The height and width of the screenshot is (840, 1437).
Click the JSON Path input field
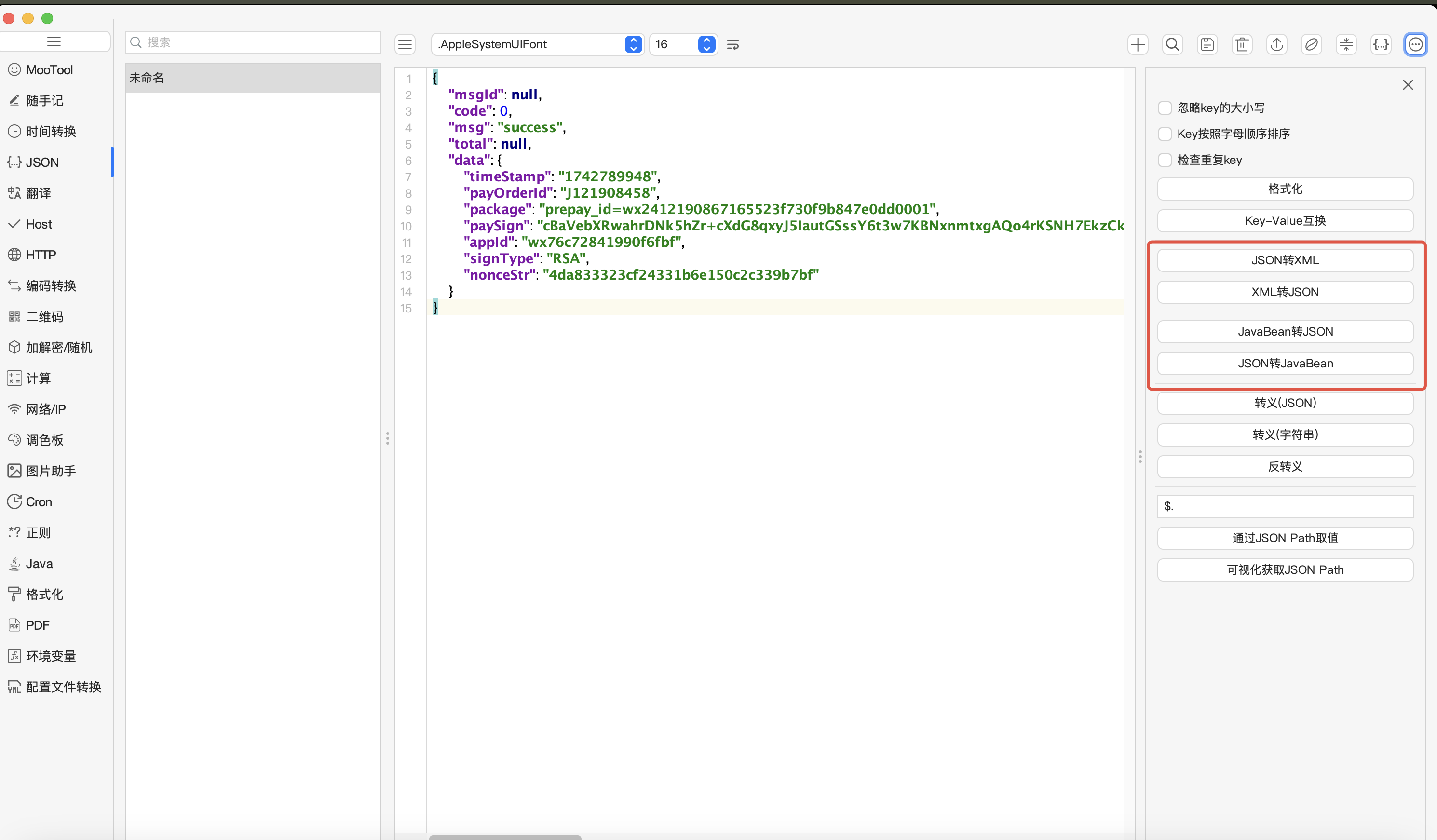(1285, 506)
